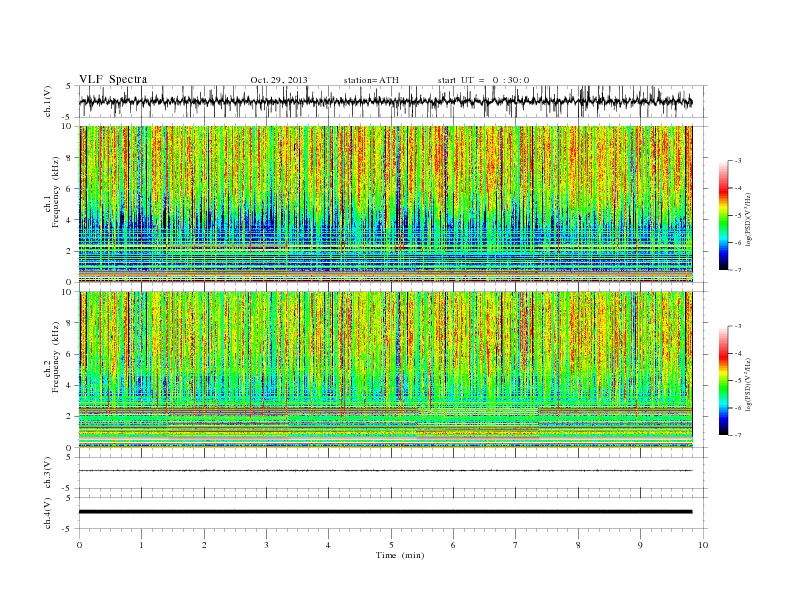Click the ch.2 spectrogram color scale bar
The image size is (792, 612).
coord(723,381)
